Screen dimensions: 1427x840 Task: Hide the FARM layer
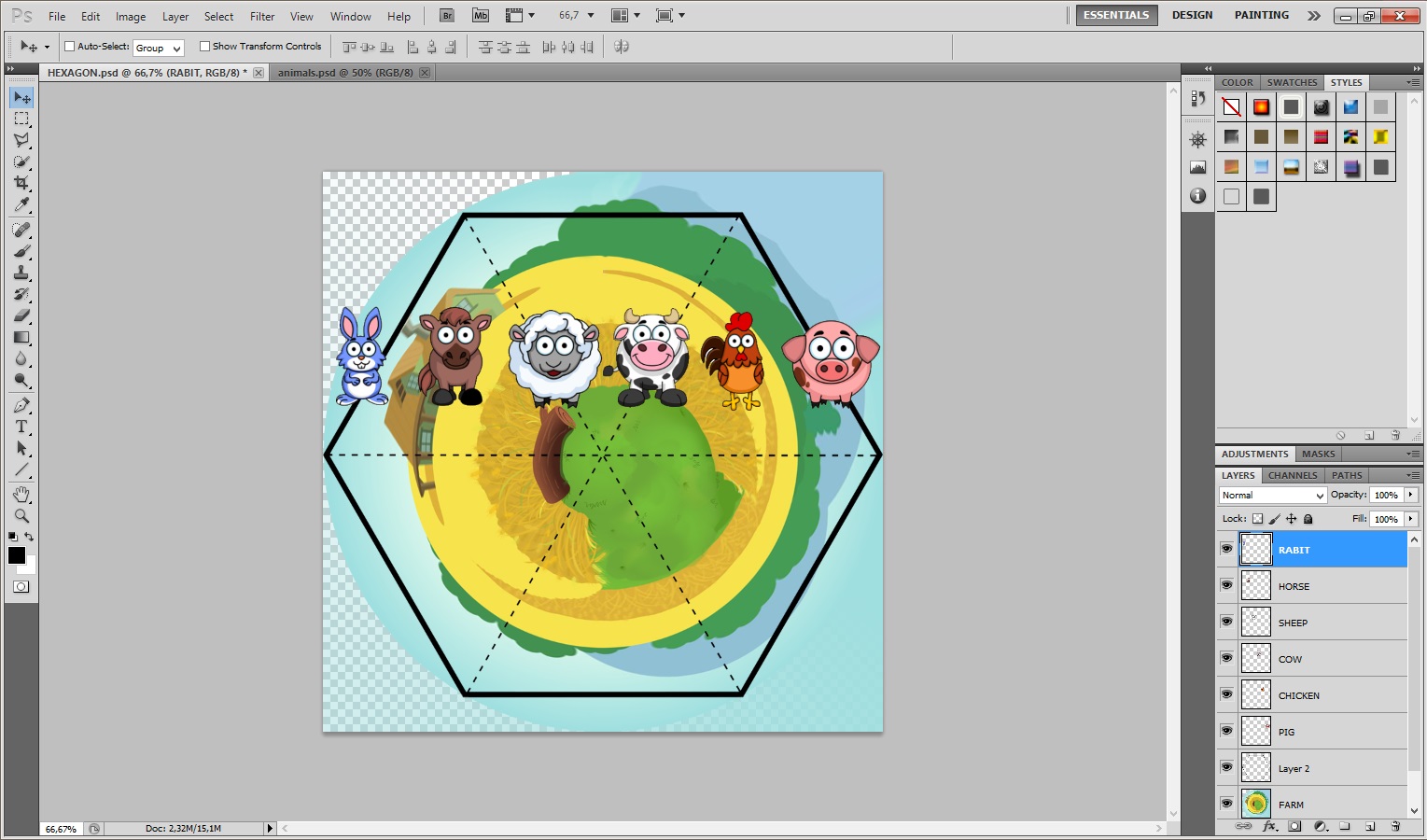pos(1226,804)
